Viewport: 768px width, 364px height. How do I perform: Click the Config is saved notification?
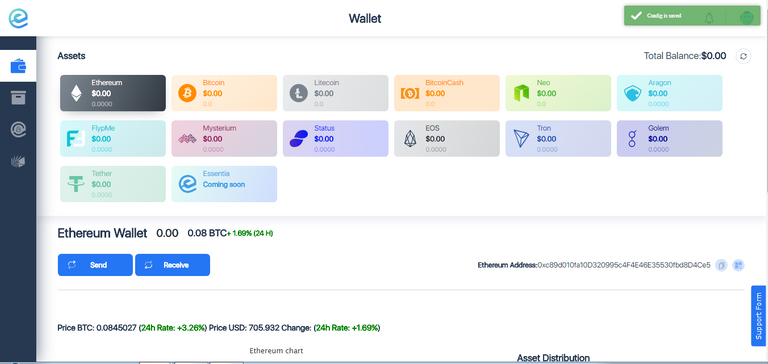[x=692, y=16]
